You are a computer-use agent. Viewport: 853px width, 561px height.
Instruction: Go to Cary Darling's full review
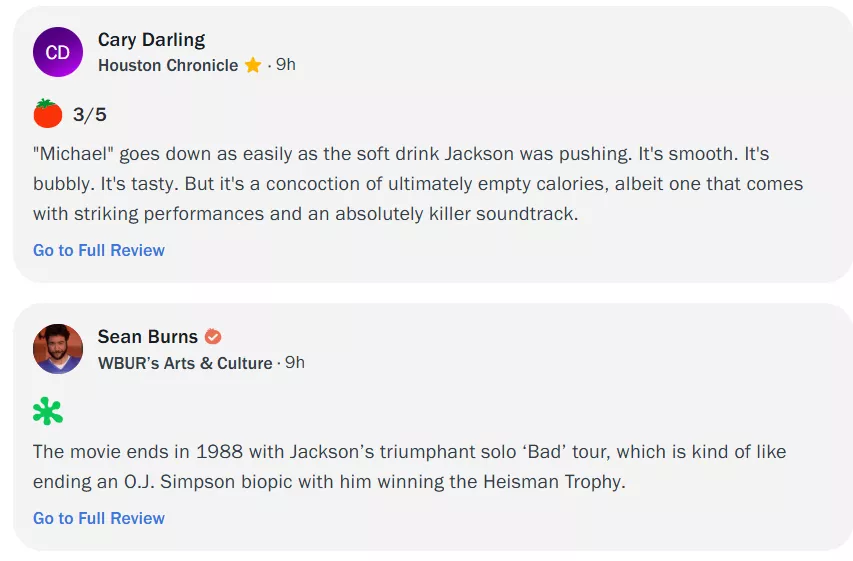pyautogui.click(x=99, y=250)
